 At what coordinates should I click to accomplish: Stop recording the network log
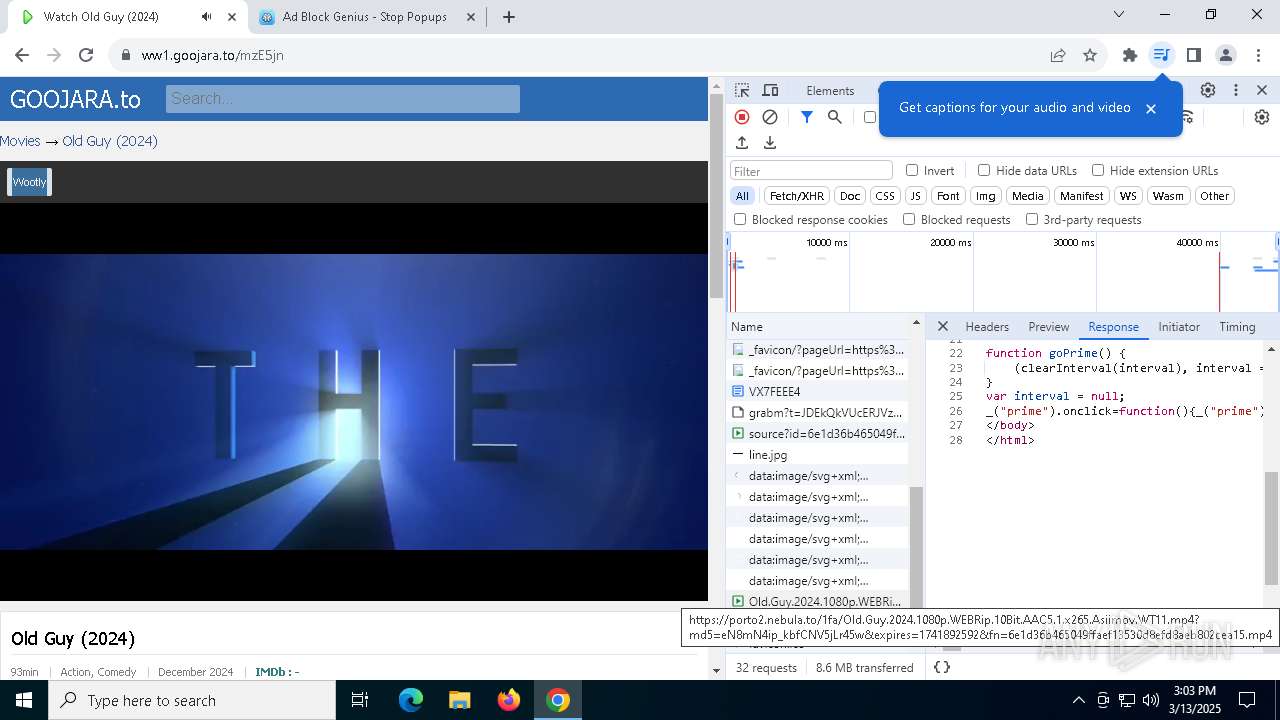[x=742, y=117]
